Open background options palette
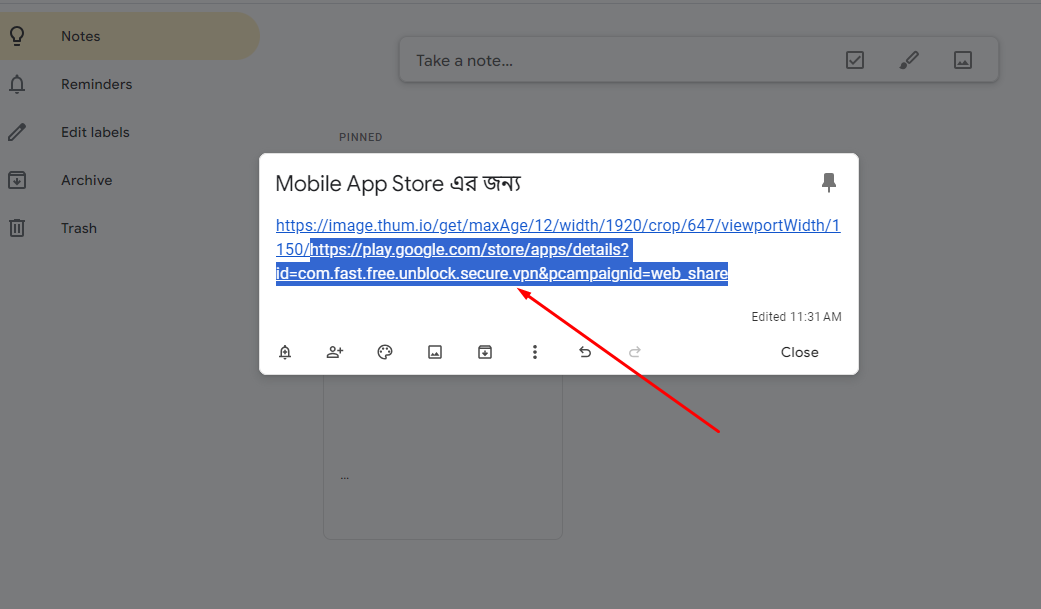The image size is (1041, 609). [x=385, y=352]
